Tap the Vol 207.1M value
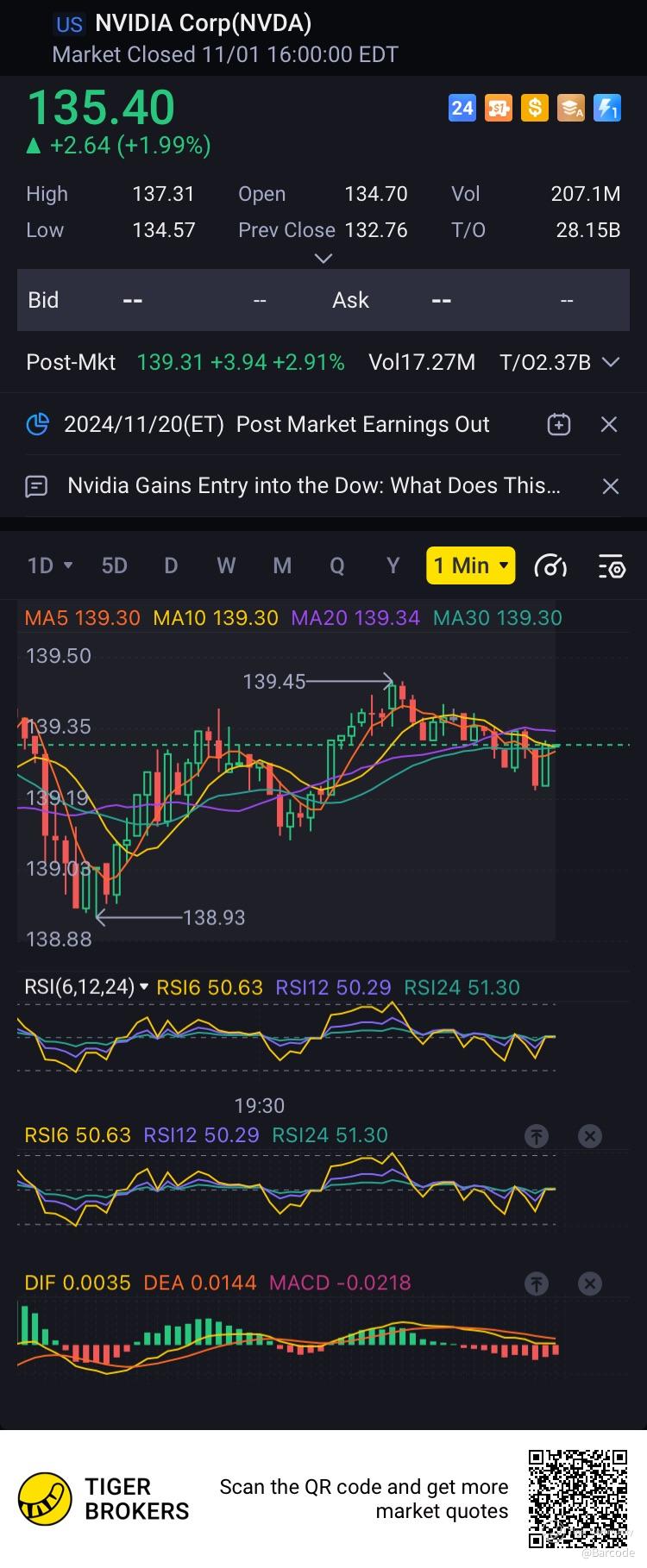The width and height of the screenshot is (647, 1568). (586, 194)
